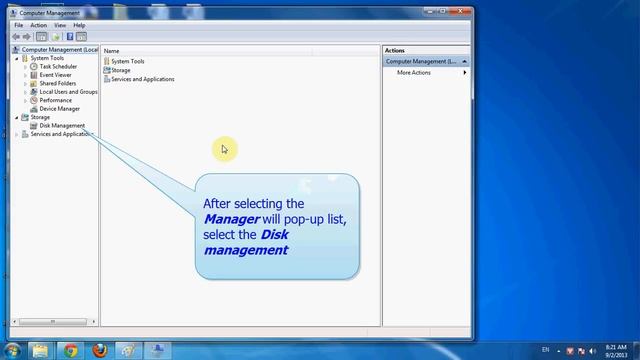
Task: Collapse the Computer Management section in Actions pane
Action: click(464, 61)
